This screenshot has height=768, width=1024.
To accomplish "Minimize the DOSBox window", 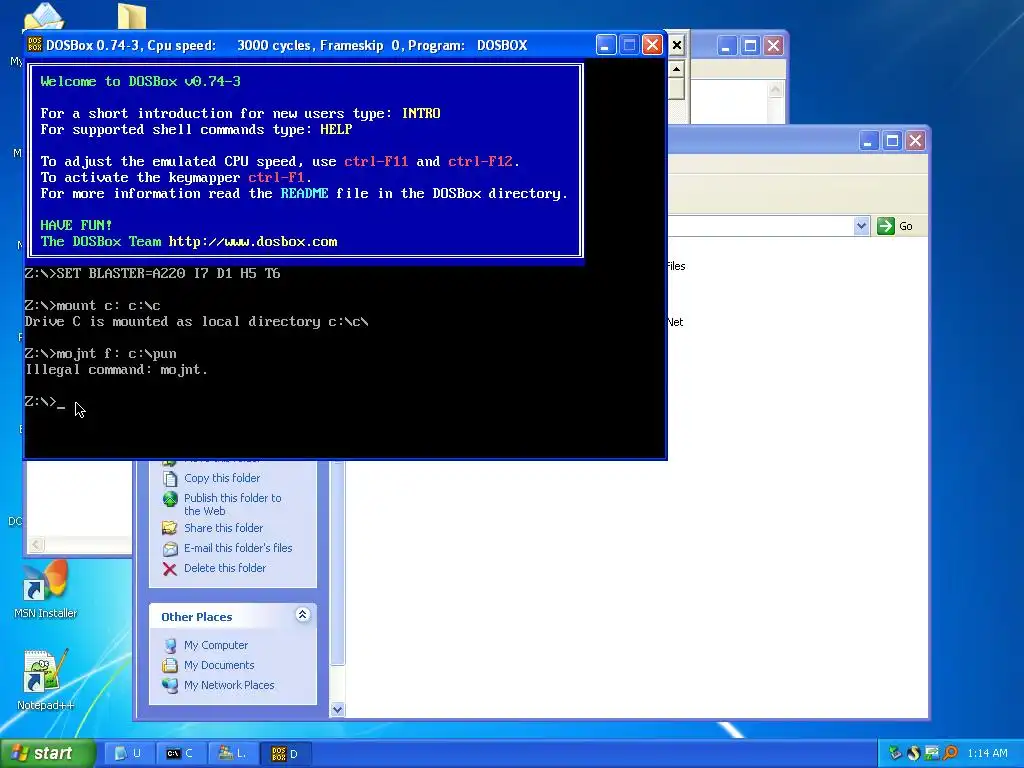I will tap(605, 45).
